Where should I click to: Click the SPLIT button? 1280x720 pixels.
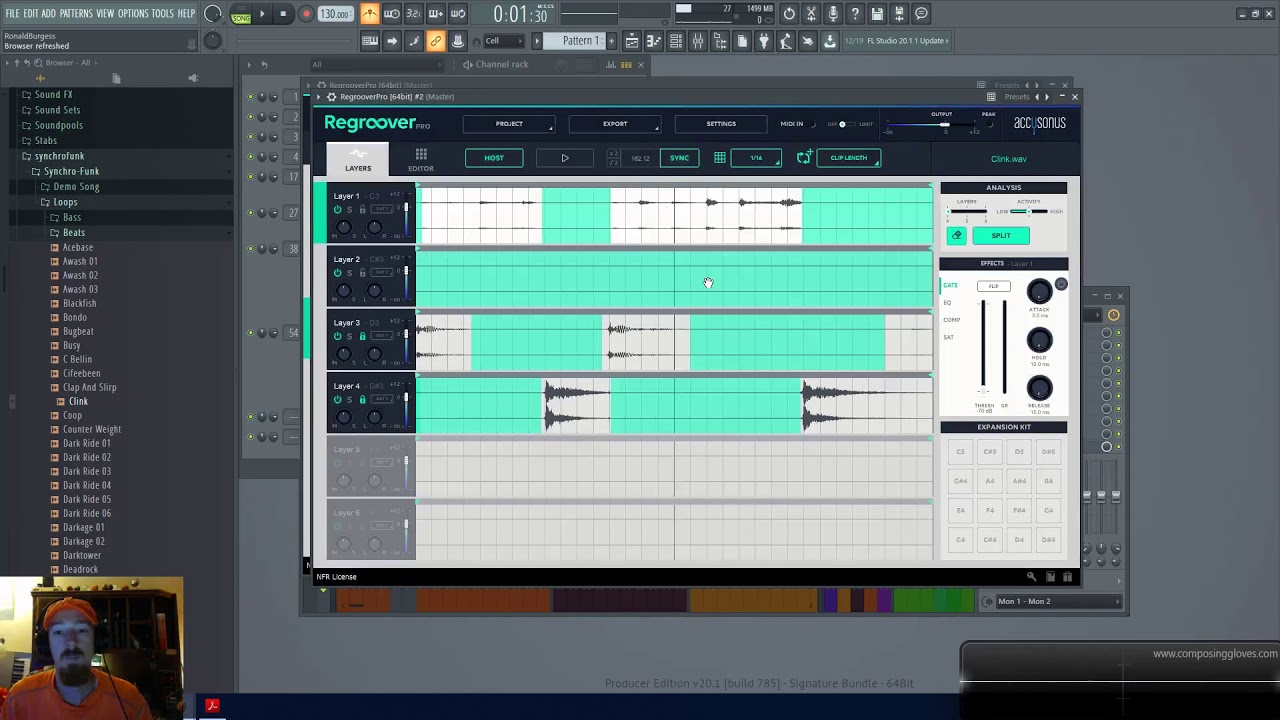[1001, 235]
